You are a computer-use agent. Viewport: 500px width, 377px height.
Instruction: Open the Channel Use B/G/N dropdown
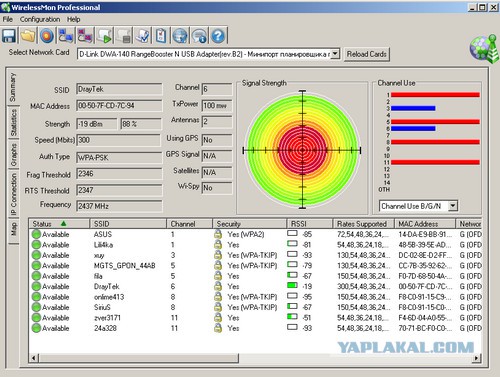coord(453,206)
